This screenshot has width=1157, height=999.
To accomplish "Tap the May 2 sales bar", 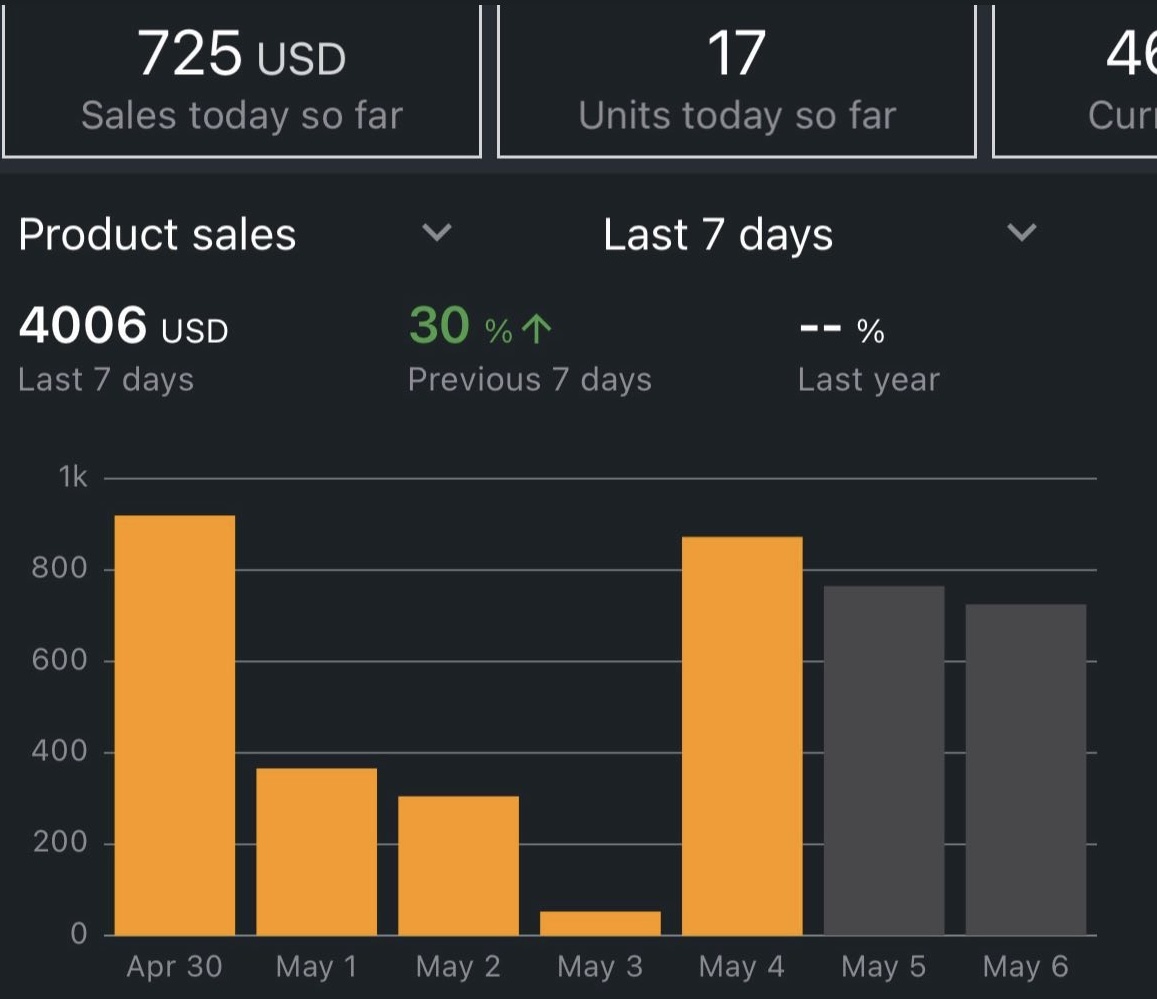I will (458, 865).
